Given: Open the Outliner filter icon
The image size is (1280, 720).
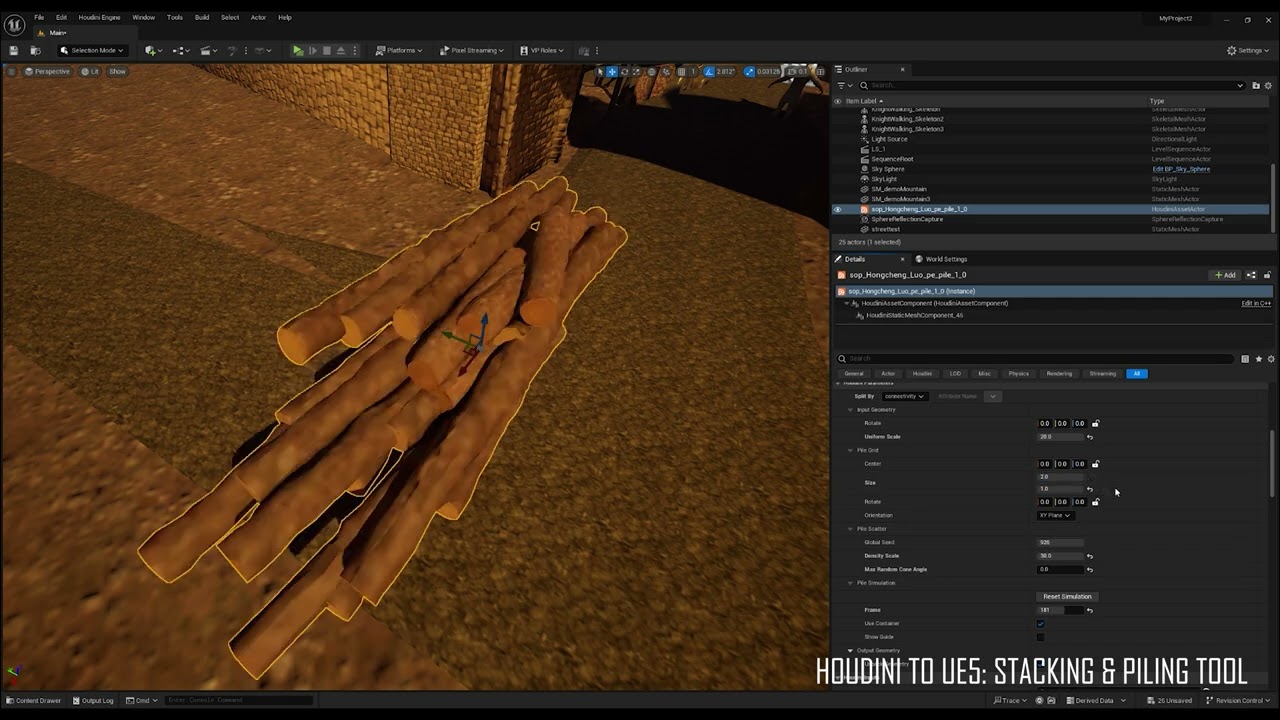Looking at the screenshot, I should 843,85.
